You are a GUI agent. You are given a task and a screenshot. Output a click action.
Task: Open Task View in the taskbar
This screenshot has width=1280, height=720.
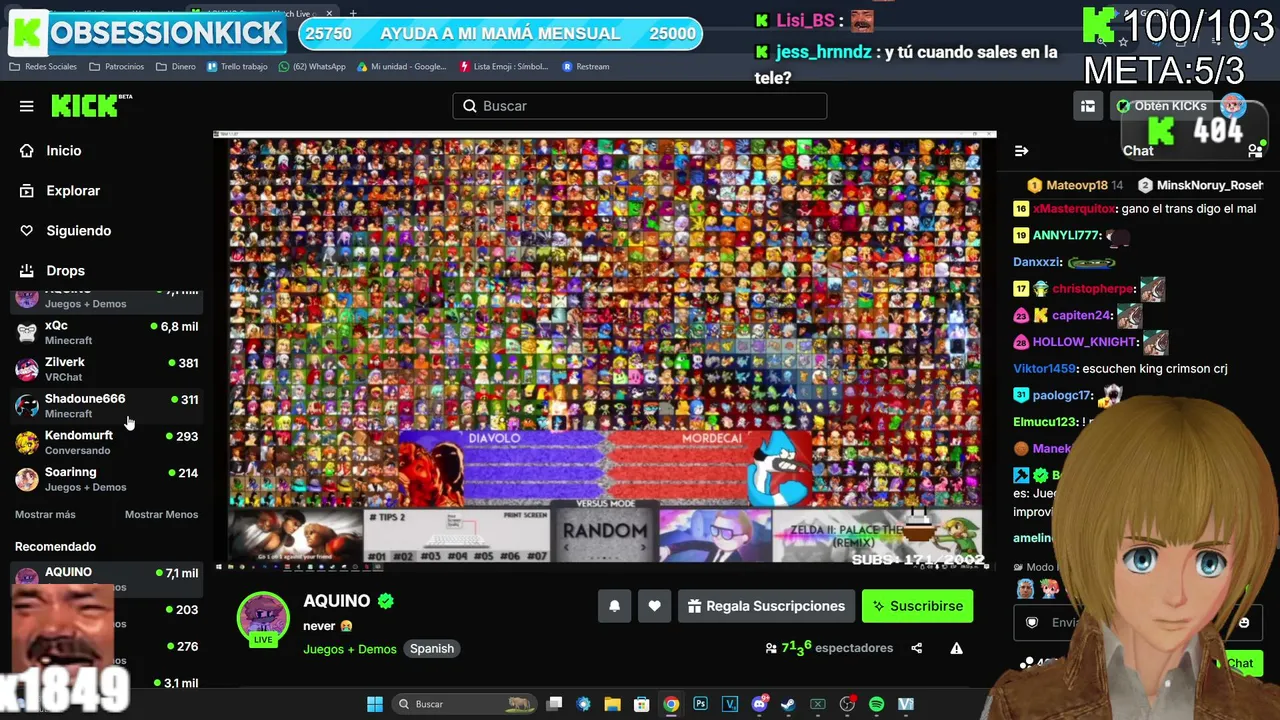(555, 704)
